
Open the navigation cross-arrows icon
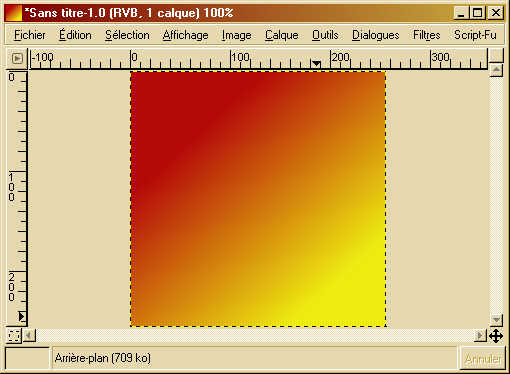pyautogui.click(x=496, y=336)
